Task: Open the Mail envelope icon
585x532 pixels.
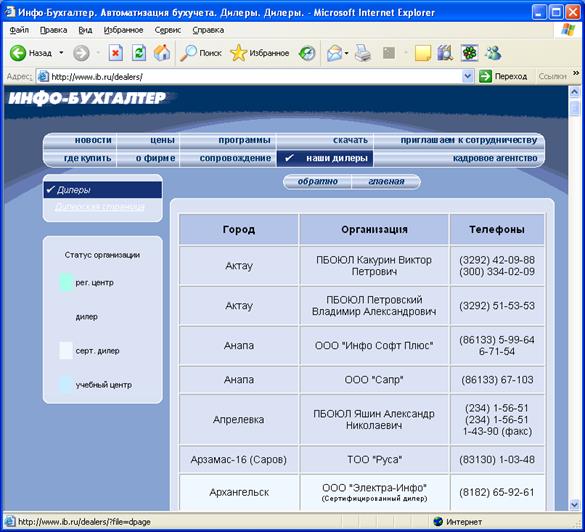Action: pyautogui.click(x=335, y=53)
